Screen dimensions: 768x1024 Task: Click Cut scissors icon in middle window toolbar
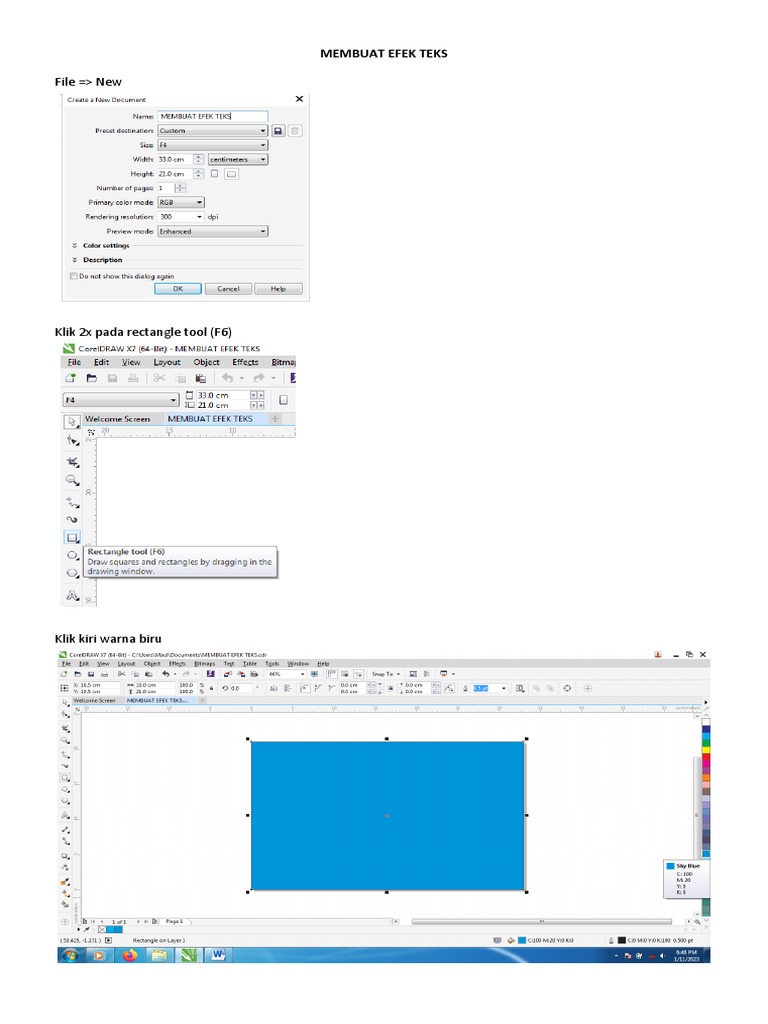tap(159, 378)
